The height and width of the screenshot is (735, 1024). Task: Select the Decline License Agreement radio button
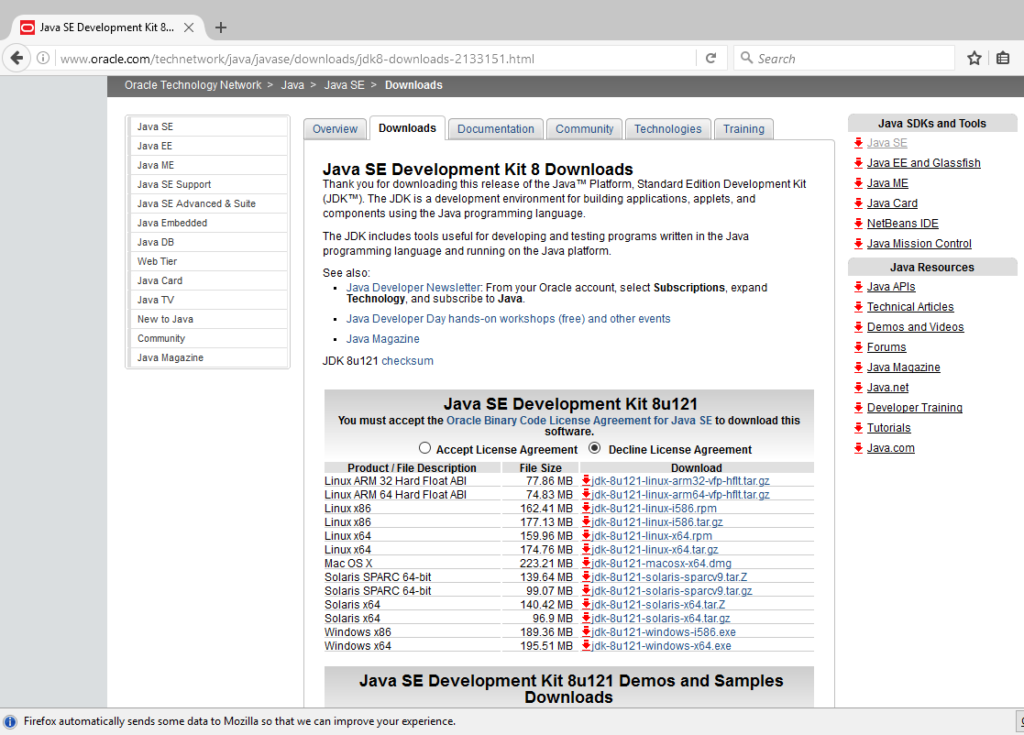(x=594, y=448)
